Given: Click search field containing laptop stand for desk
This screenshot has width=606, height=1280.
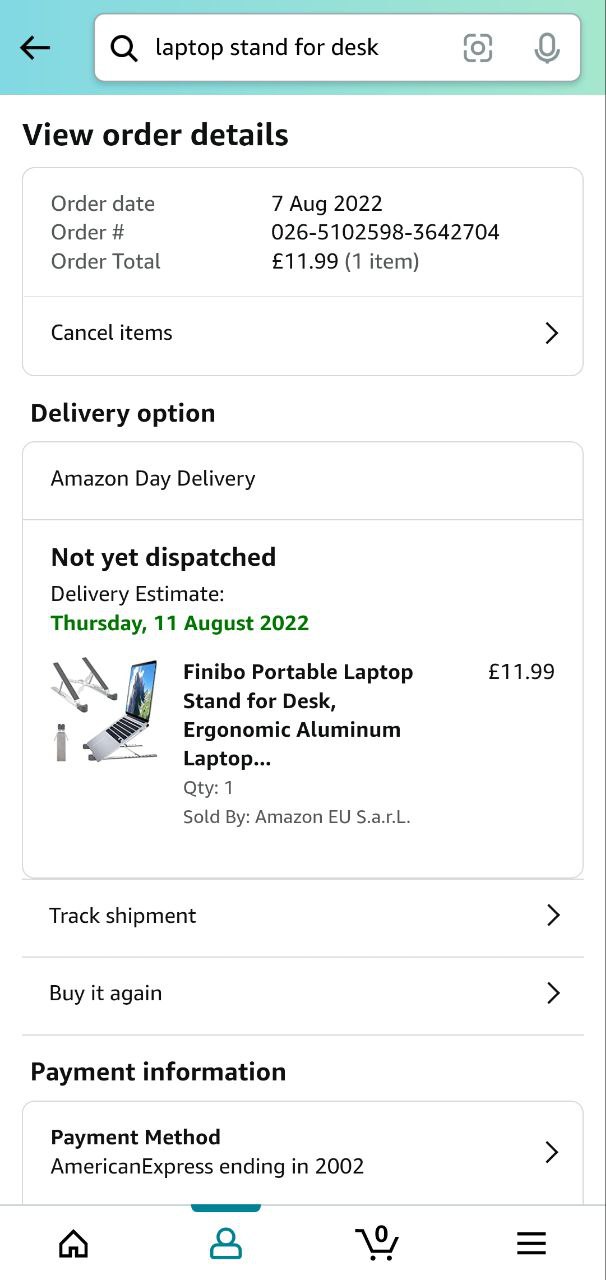Looking at the screenshot, I should point(290,48).
